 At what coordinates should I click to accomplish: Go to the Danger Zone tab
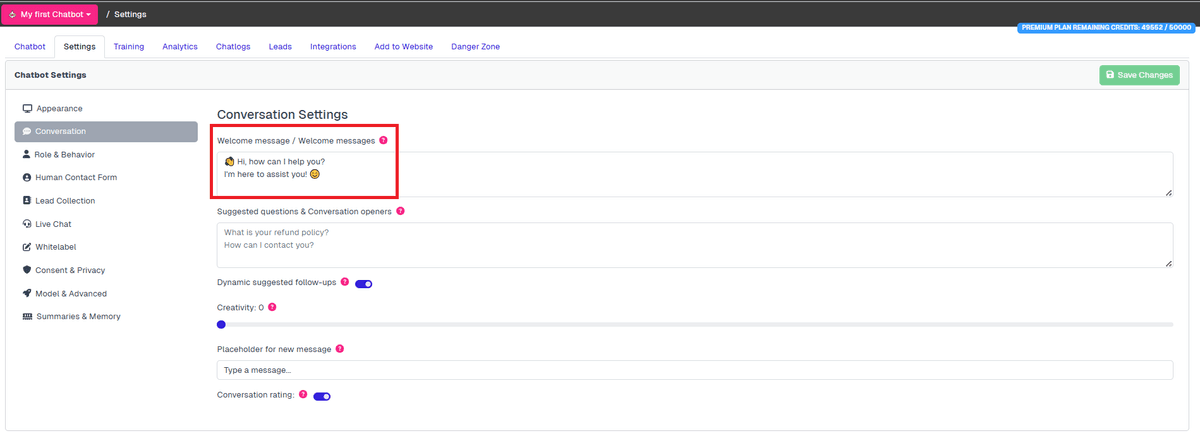475,47
